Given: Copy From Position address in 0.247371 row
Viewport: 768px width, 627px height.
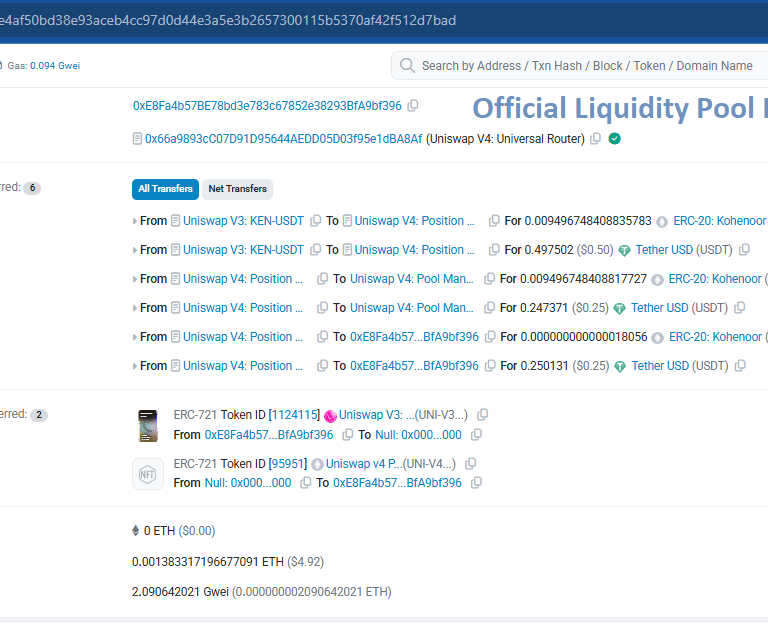Looking at the screenshot, I should coord(322,308).
